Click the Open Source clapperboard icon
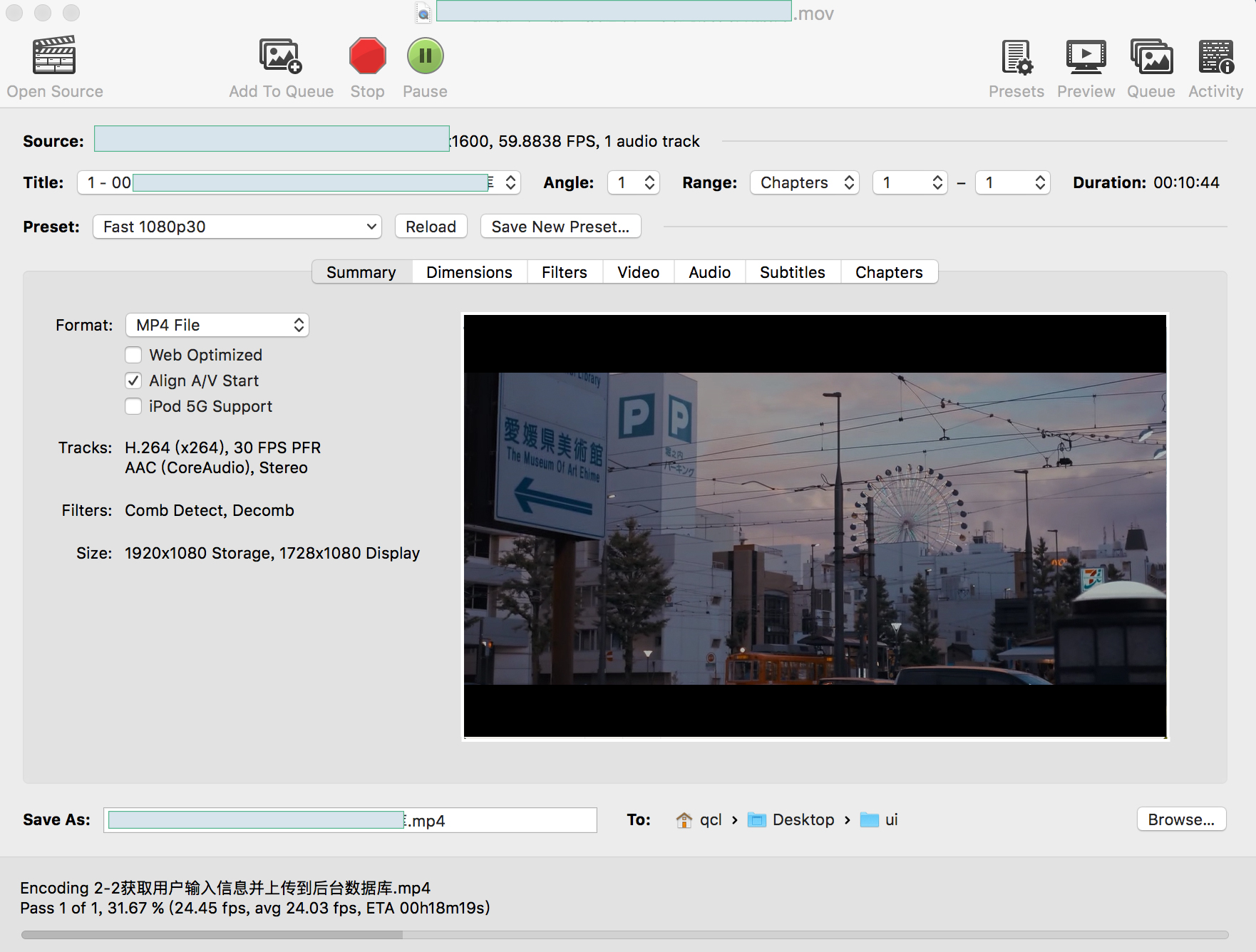Image resolution: width=1256 pixels, height=952 pixels. point(54,56)
